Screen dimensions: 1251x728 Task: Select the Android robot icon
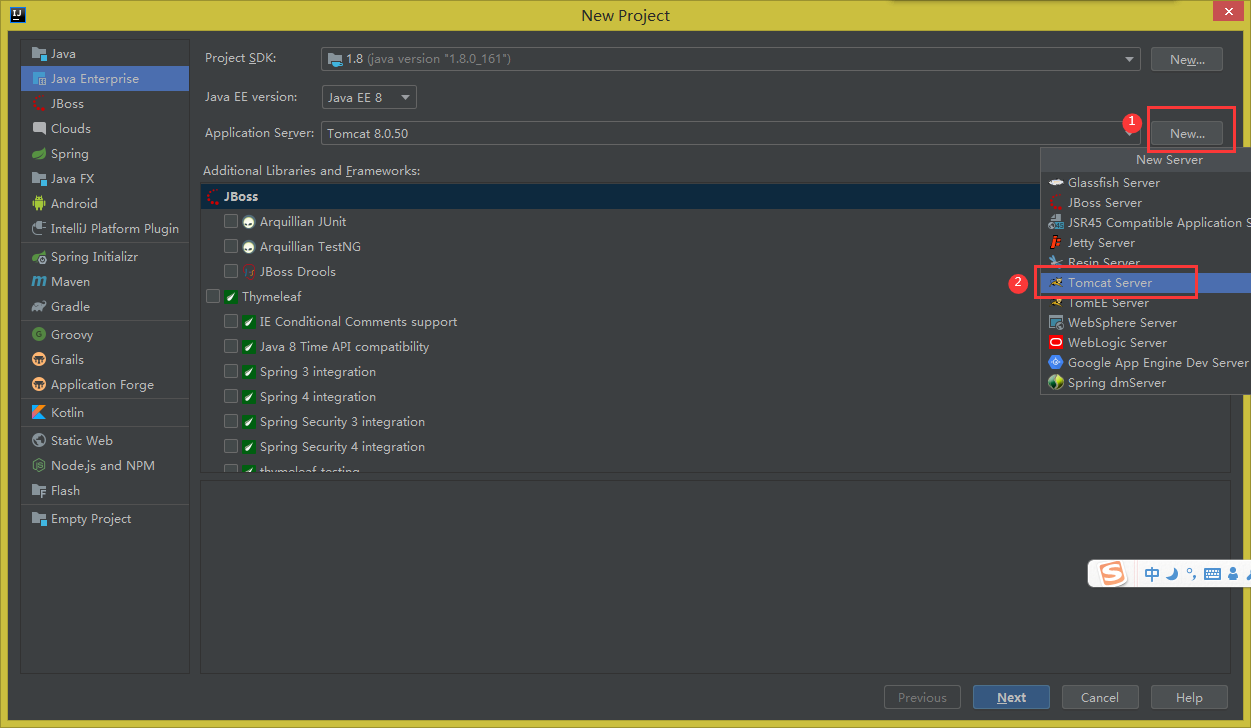[39, 204]
